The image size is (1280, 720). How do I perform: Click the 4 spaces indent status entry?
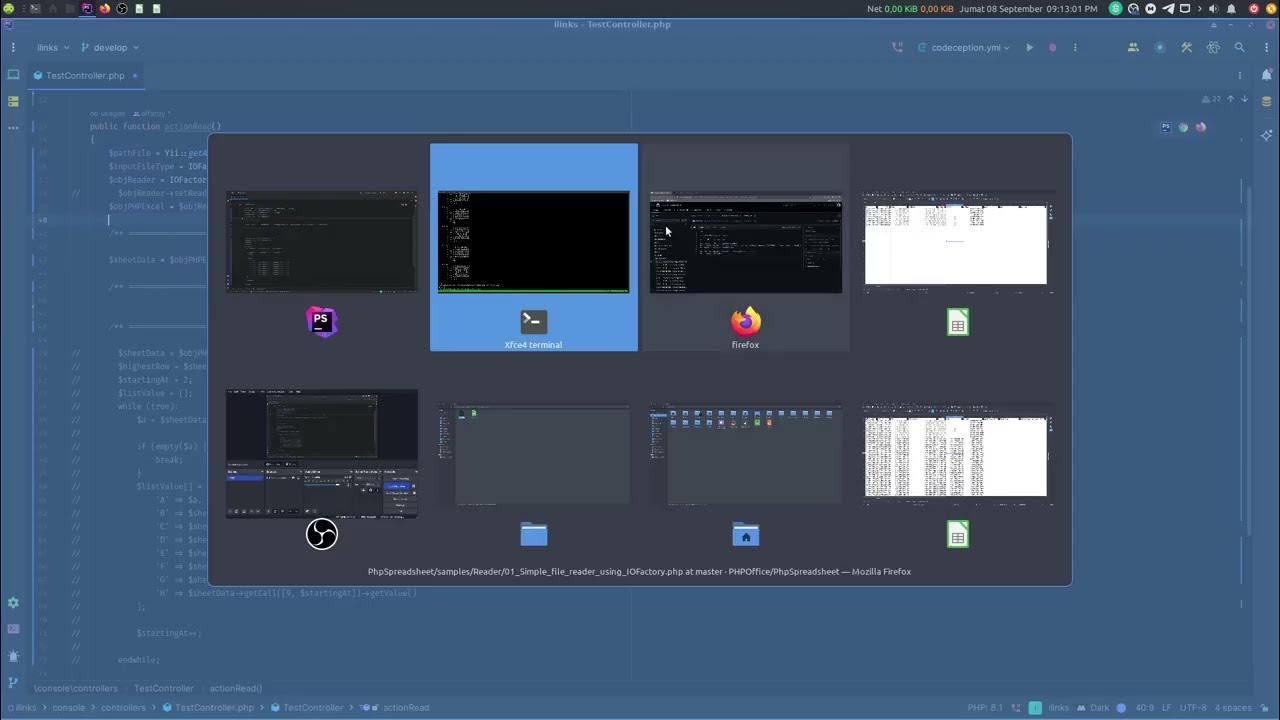point(1233,707)
